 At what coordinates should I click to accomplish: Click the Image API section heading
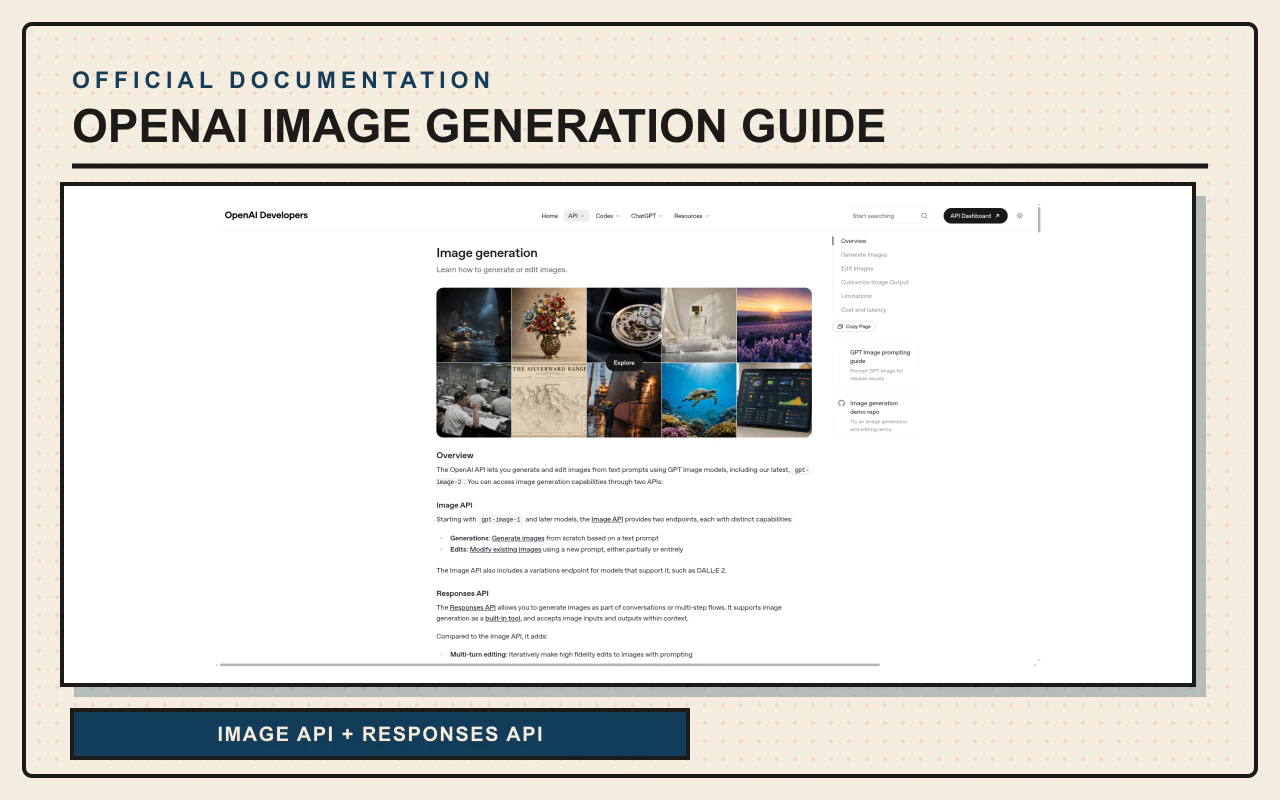pos(454,505)
